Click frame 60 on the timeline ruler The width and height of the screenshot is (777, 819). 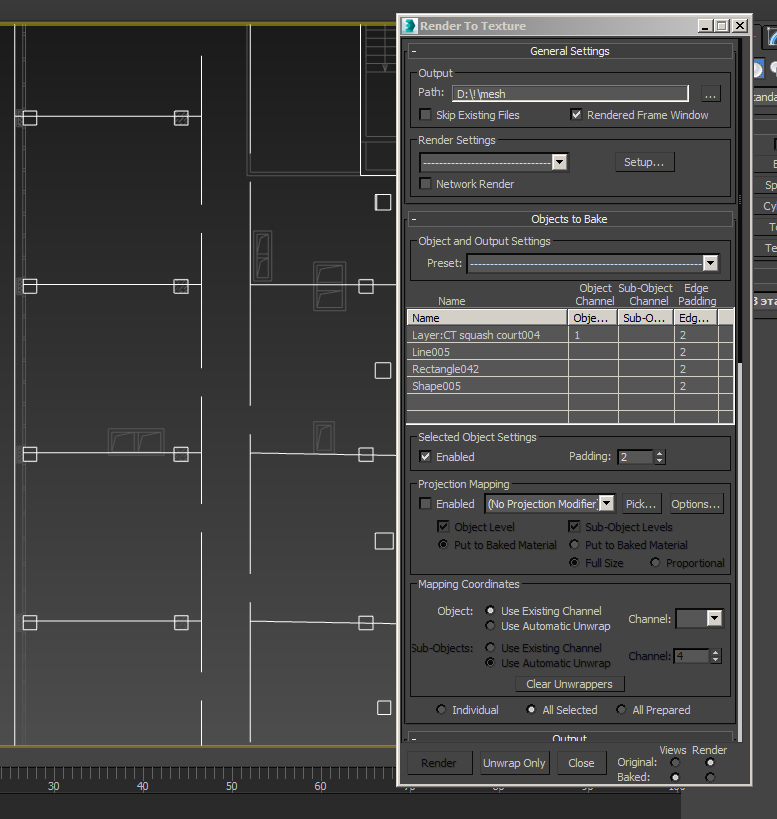point(320,786)
